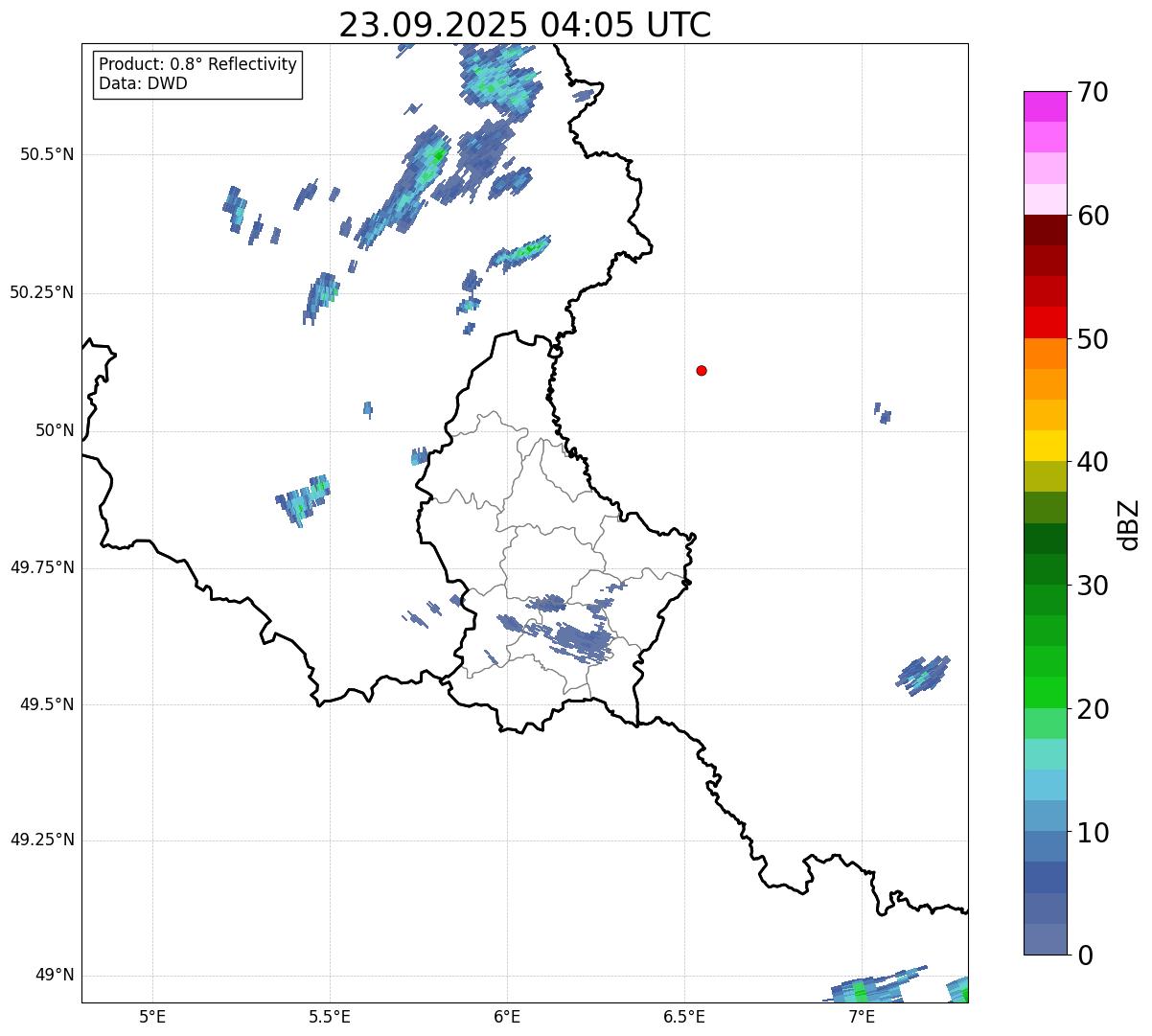Click the '49.5°N' latitude label
The height and width of the screenshot is (1036, 1152).
pos(48,704)
